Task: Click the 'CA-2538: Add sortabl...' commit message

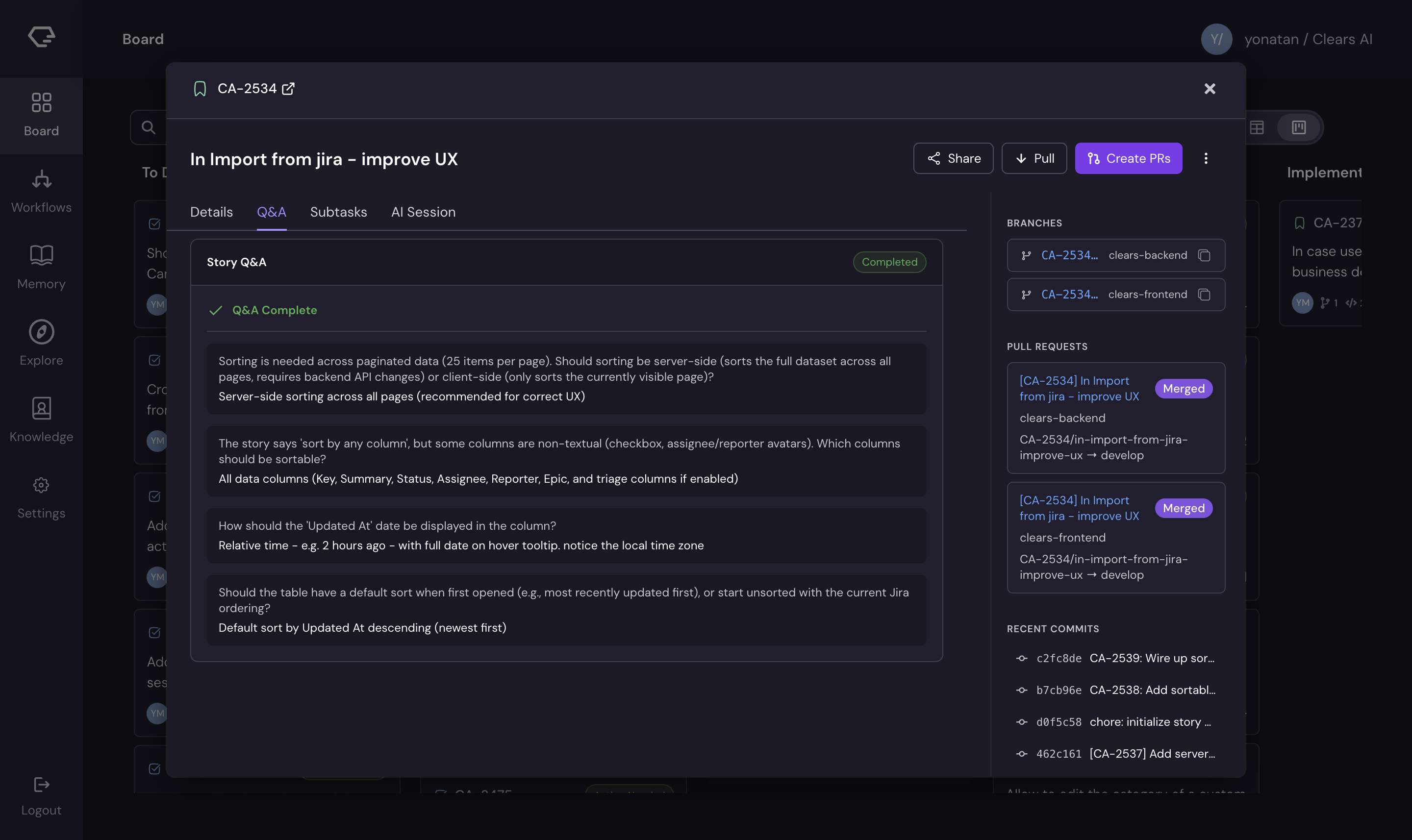Action: pyautogui.click(x=1153, y=690)
